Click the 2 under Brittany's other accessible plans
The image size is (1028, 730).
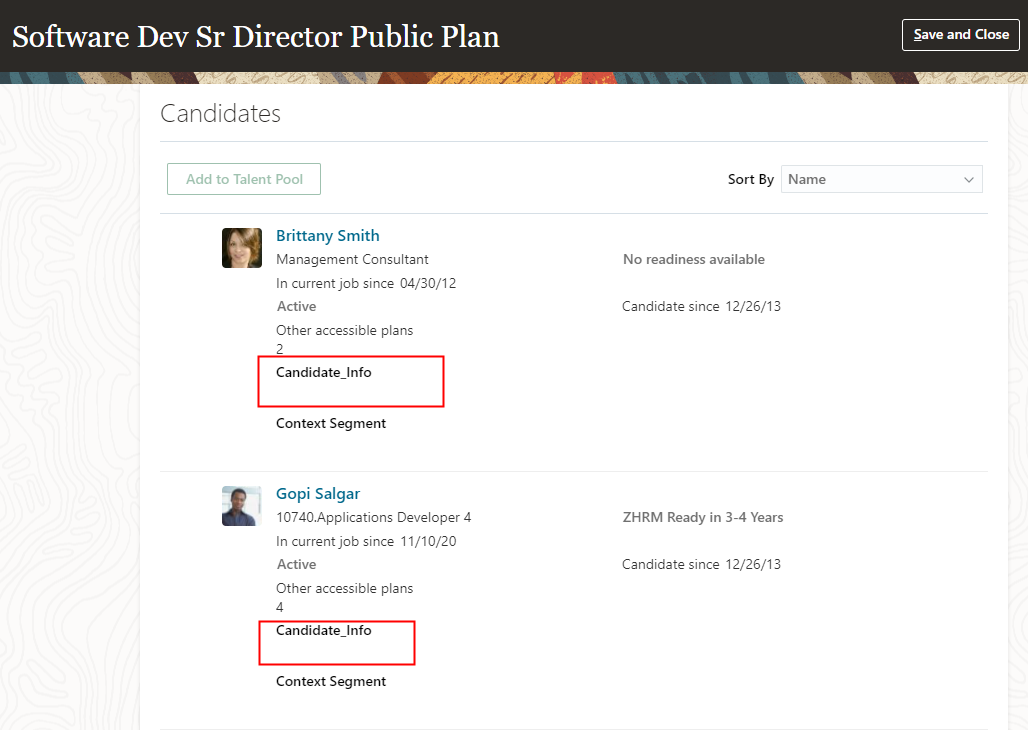click(279, 349)
